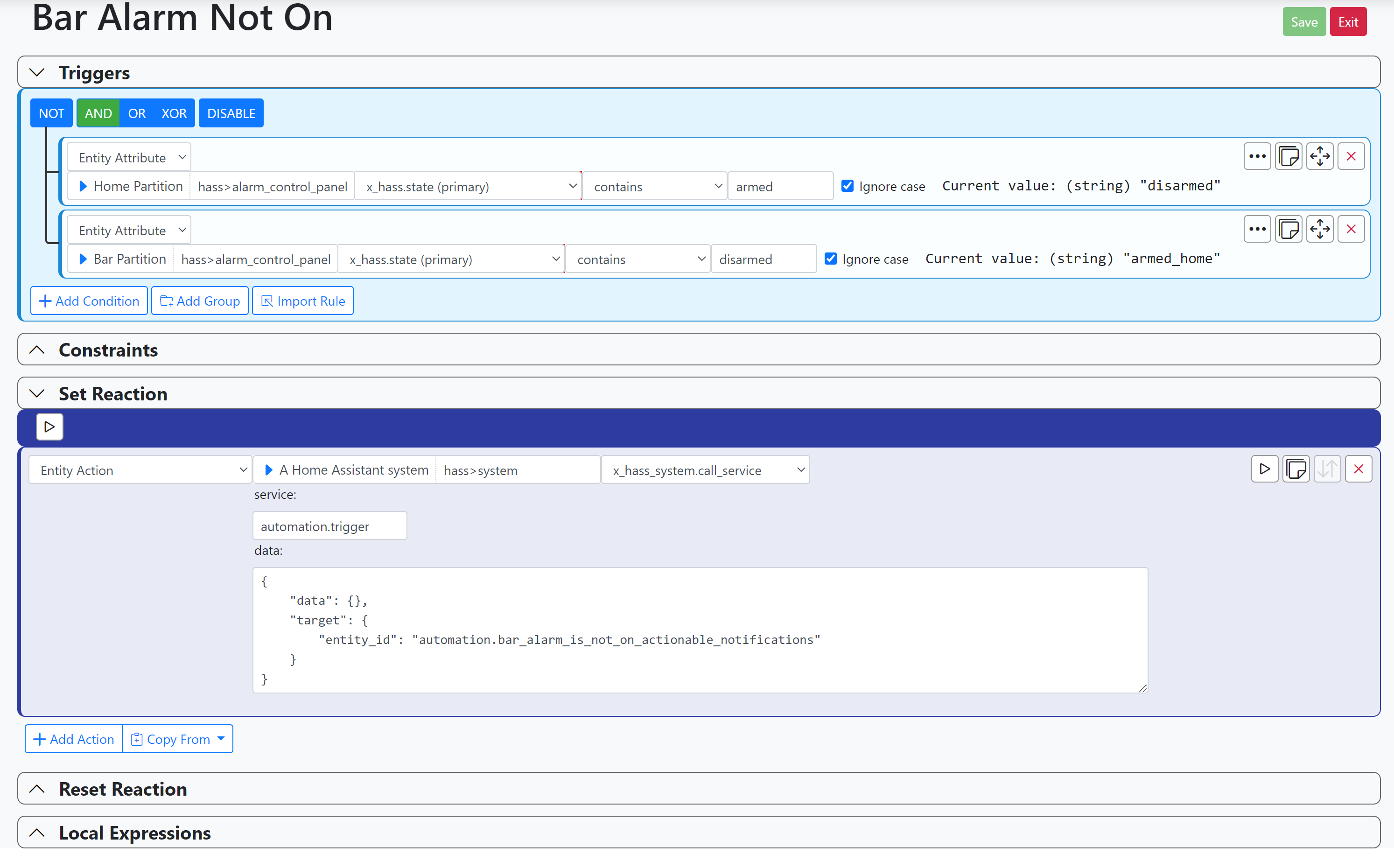Exit the rule editor
Image resolution: width=1394 pixels, height=868 pixels.
pos(1348,22)
